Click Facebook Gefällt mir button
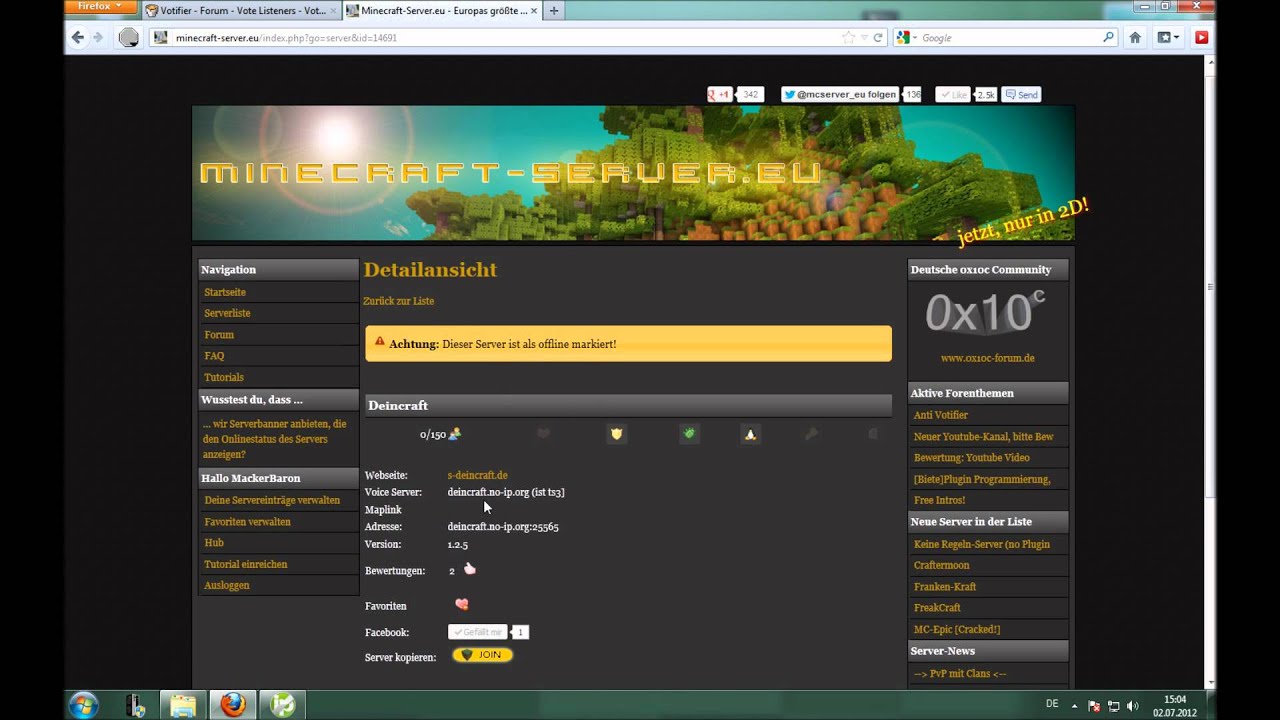The image size is (1280, 720). (x=478, y=632)
